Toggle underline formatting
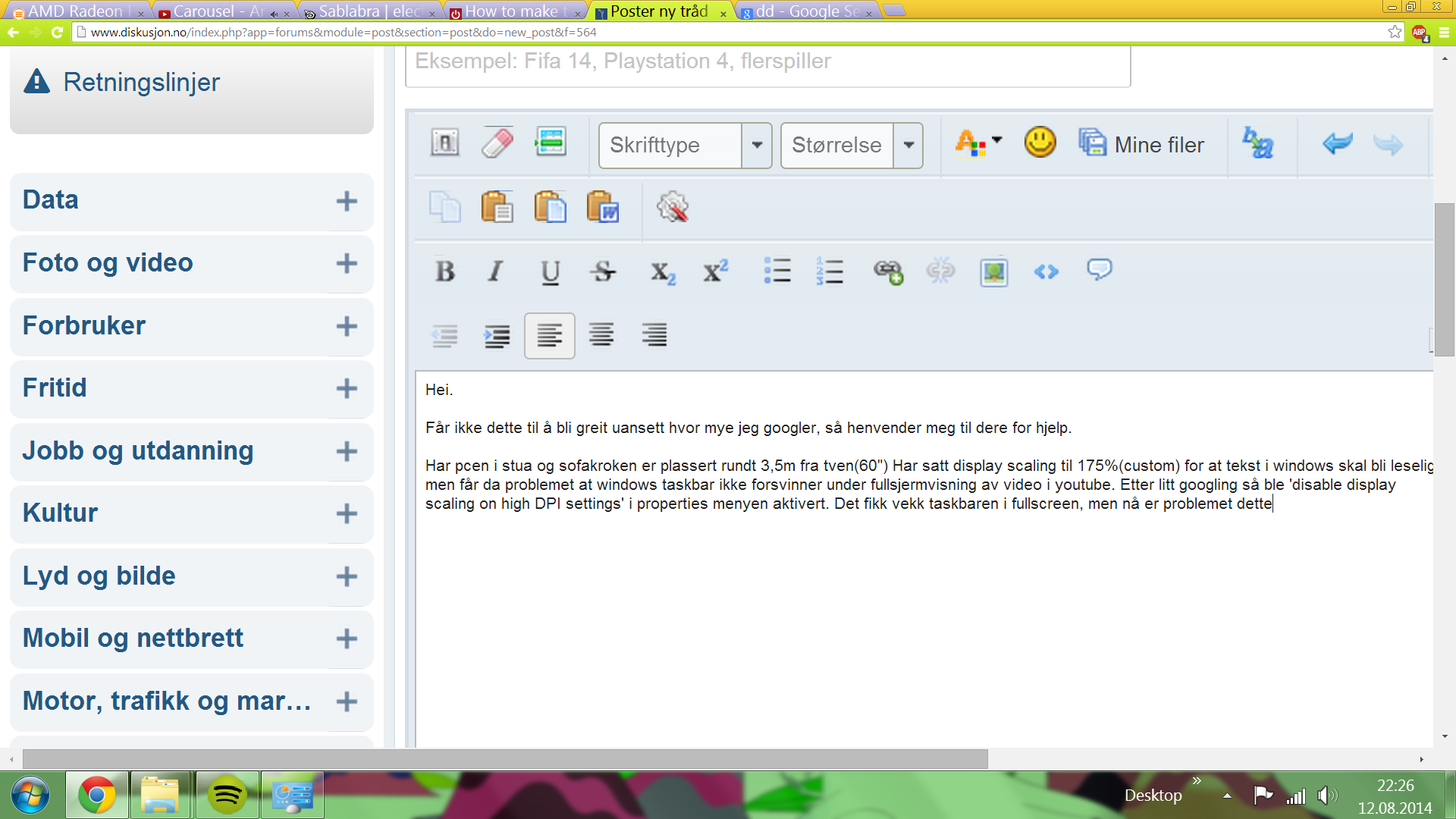 point(551,271)
